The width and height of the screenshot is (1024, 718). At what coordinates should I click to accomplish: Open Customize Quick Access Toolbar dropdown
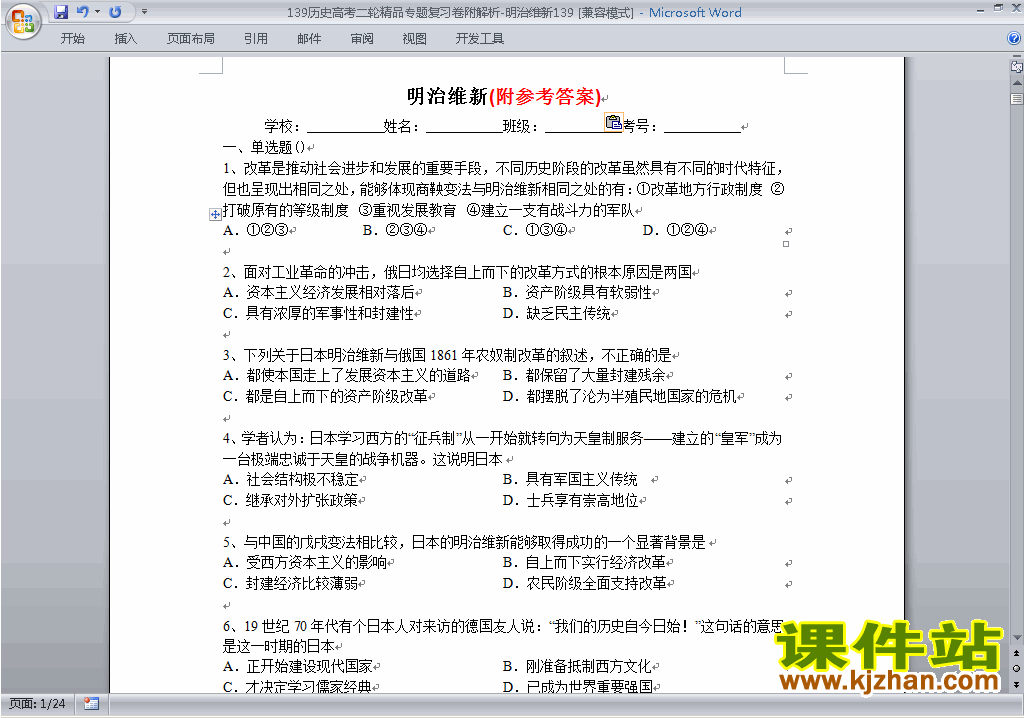144,12
